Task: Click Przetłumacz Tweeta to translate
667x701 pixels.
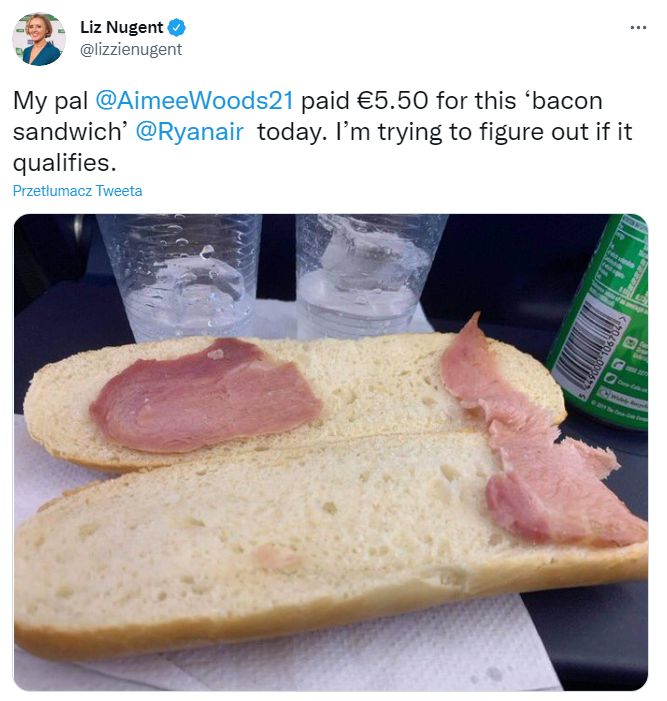Action: (x=77, y=191)
